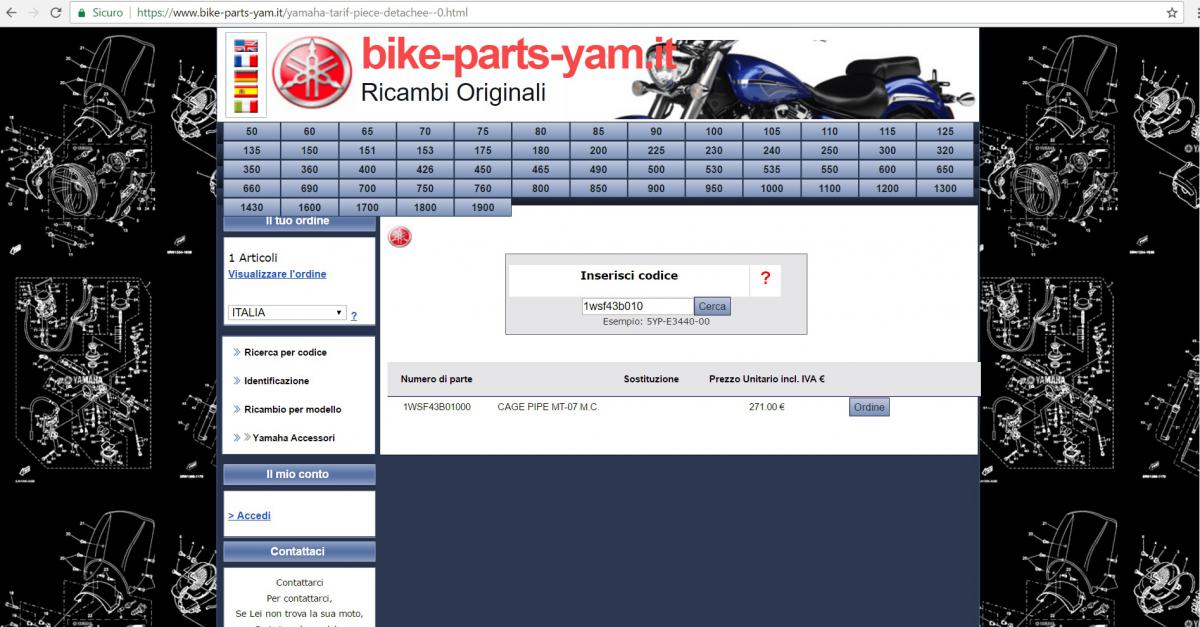Click the Il mio conto section header

(x=299, y=474)
